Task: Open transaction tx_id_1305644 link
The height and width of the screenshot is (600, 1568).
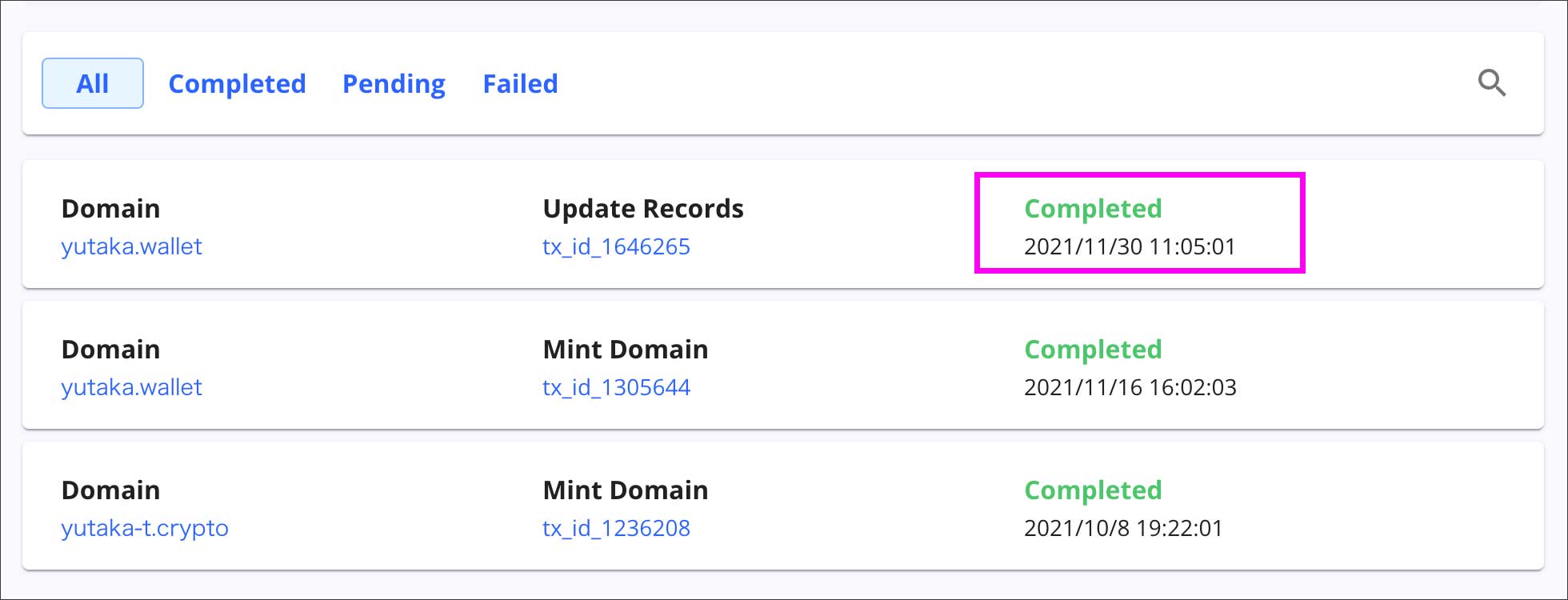Action: (616, 387)
